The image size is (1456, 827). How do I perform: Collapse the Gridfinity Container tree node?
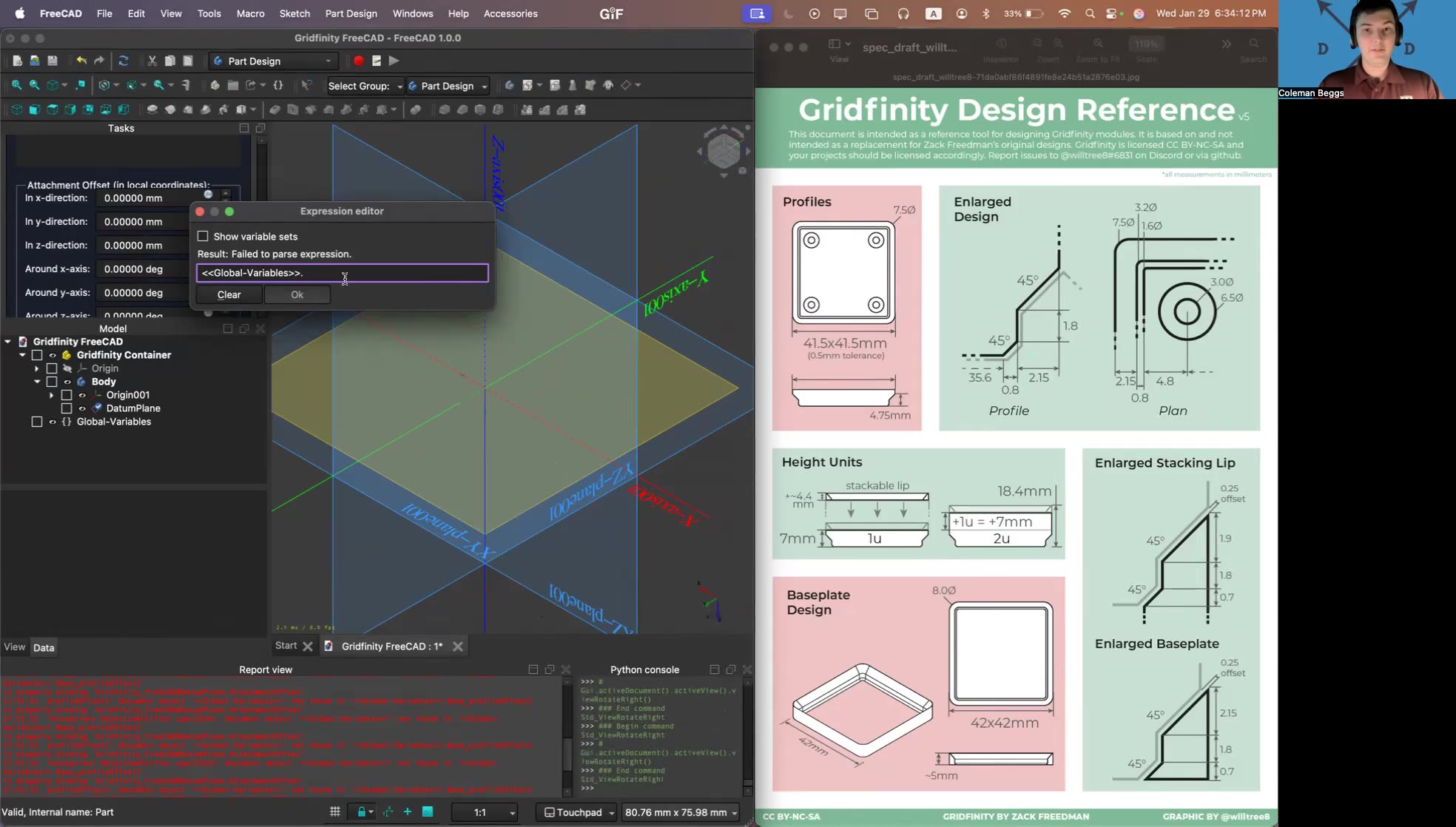[x=22, y=354]
